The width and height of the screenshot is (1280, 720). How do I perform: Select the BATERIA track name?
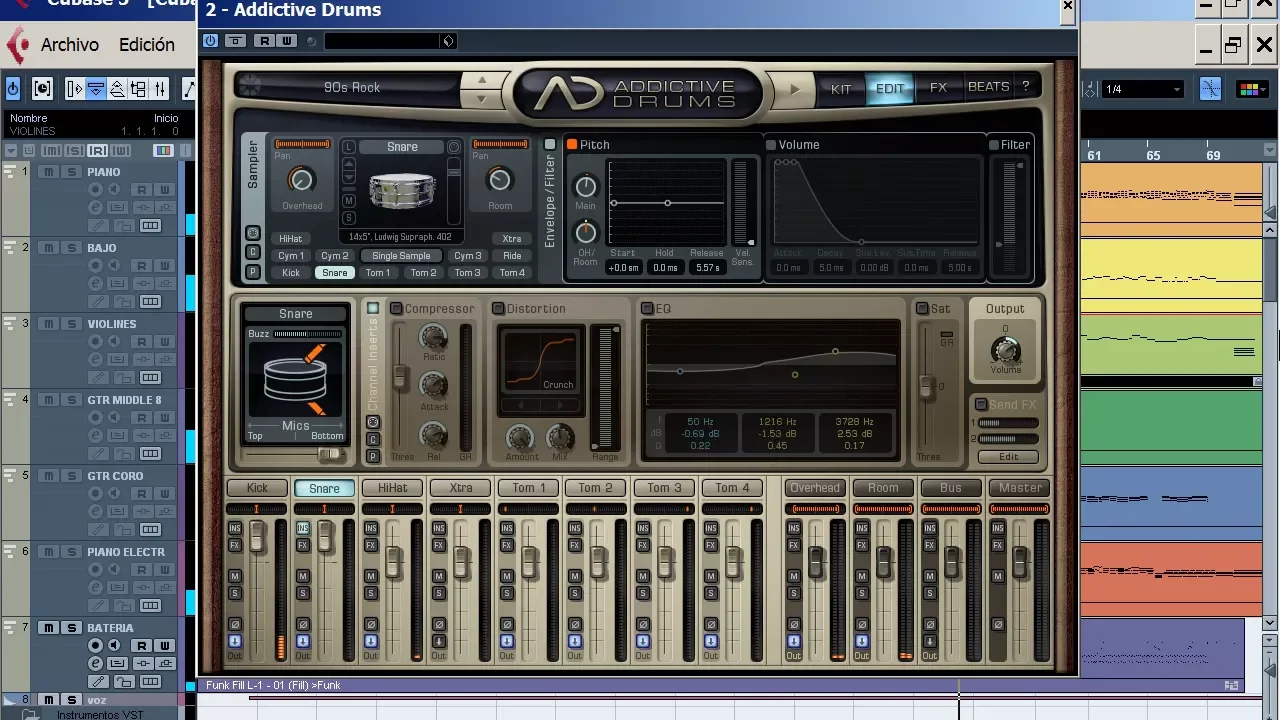(110, 628)
